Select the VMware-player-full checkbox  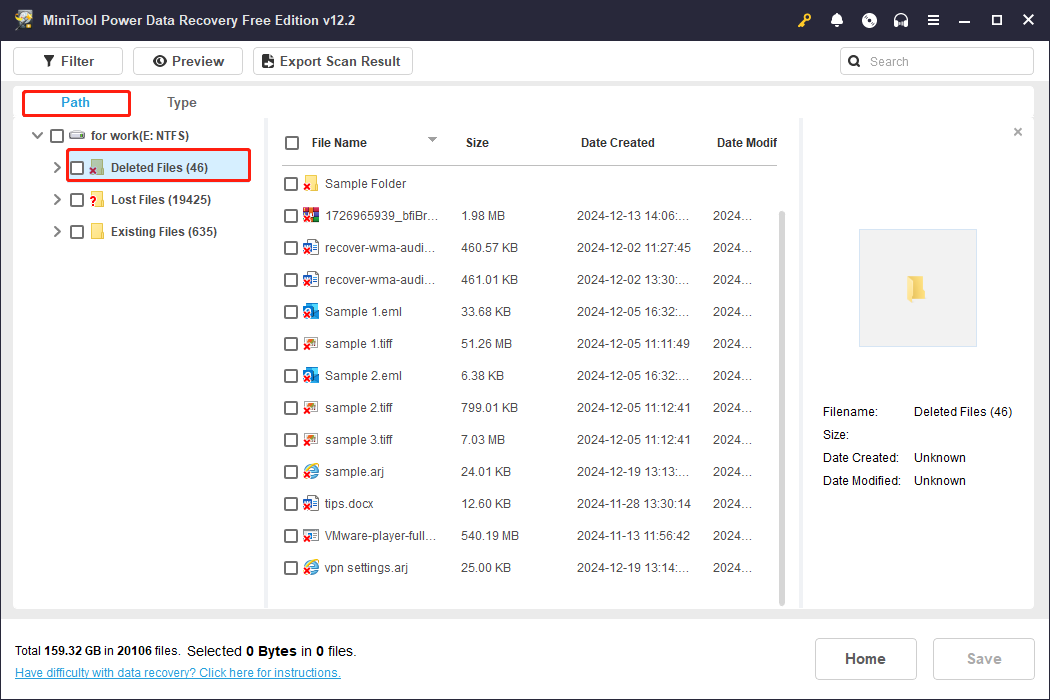click(291, 536)
